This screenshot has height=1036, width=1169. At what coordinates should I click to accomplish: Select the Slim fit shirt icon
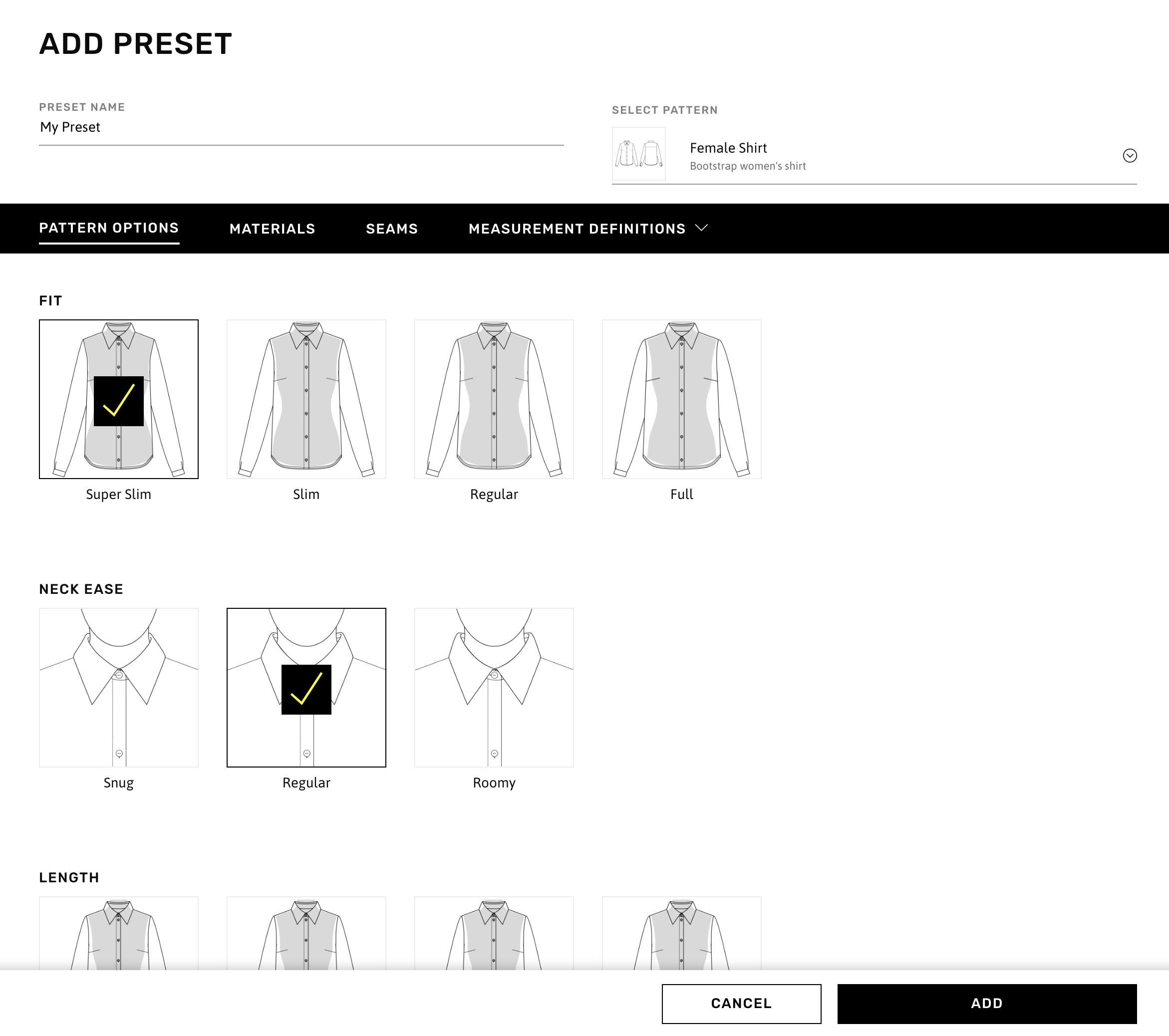306,399
